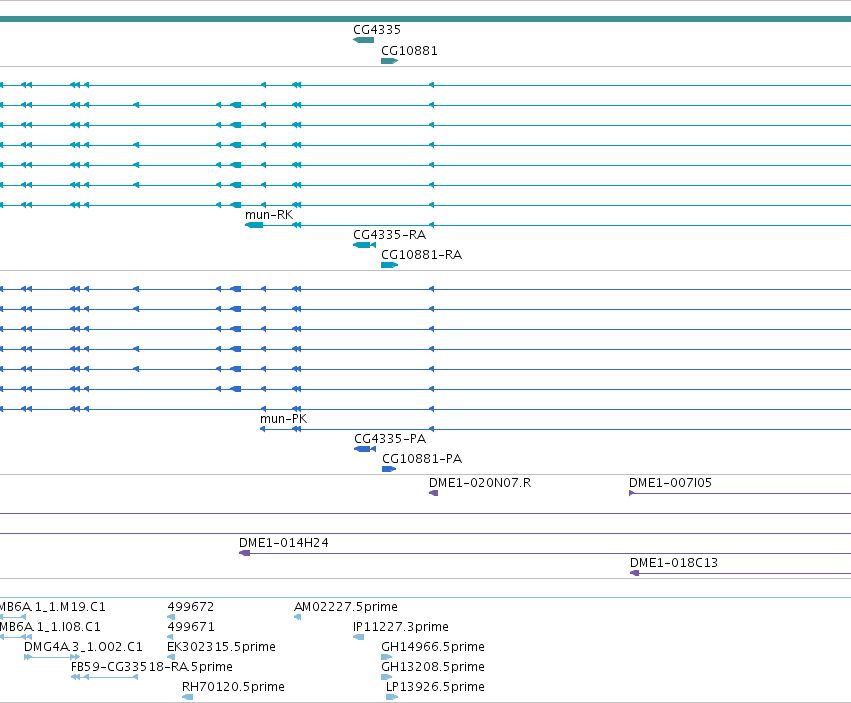Open the EK302315.5prime EST label

click(221, 647)
